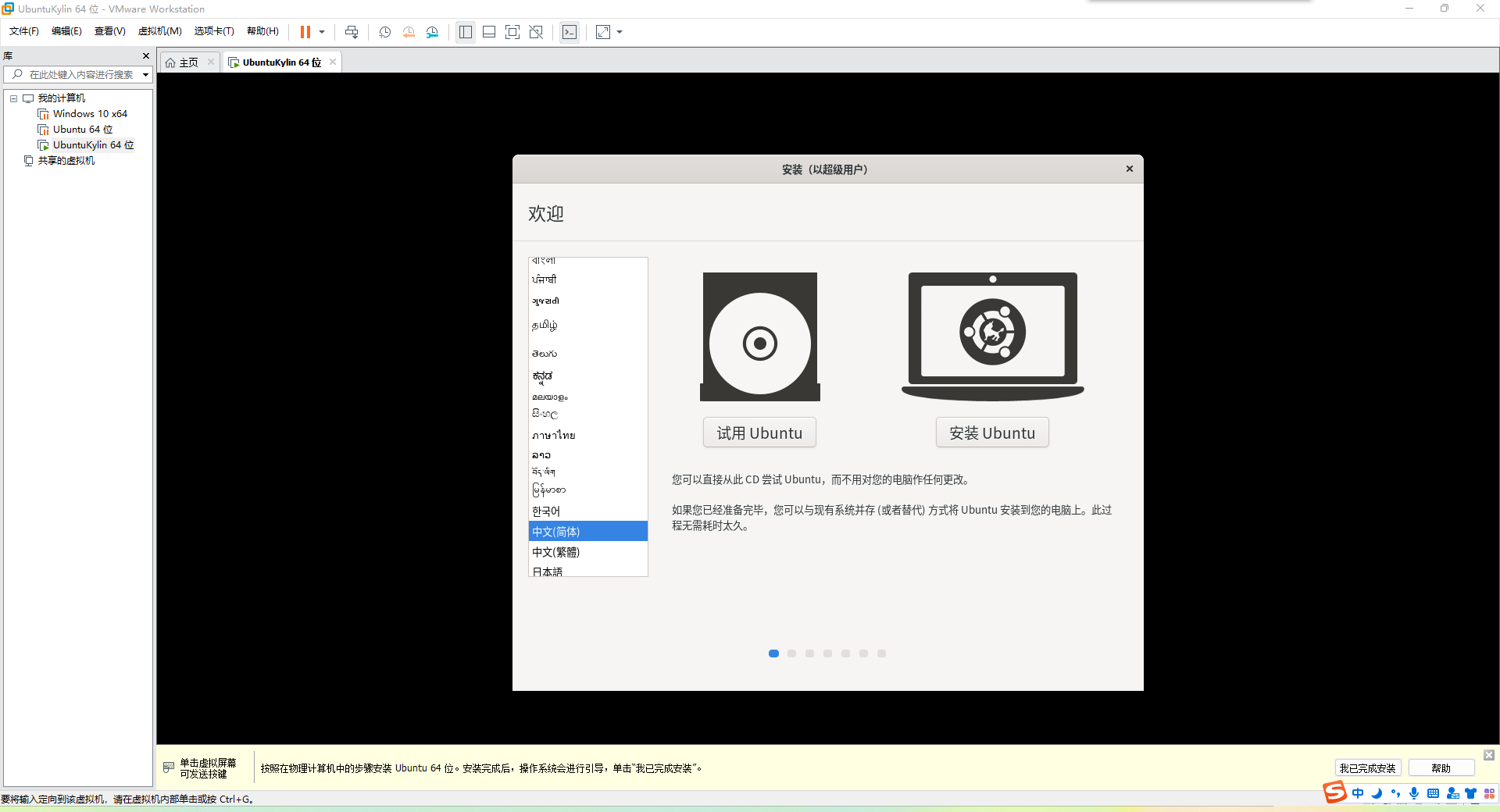Click the send Ctrl+Alt+Del toolbar icon
This screenshot has height=812, width=1500.
[352, 32]
